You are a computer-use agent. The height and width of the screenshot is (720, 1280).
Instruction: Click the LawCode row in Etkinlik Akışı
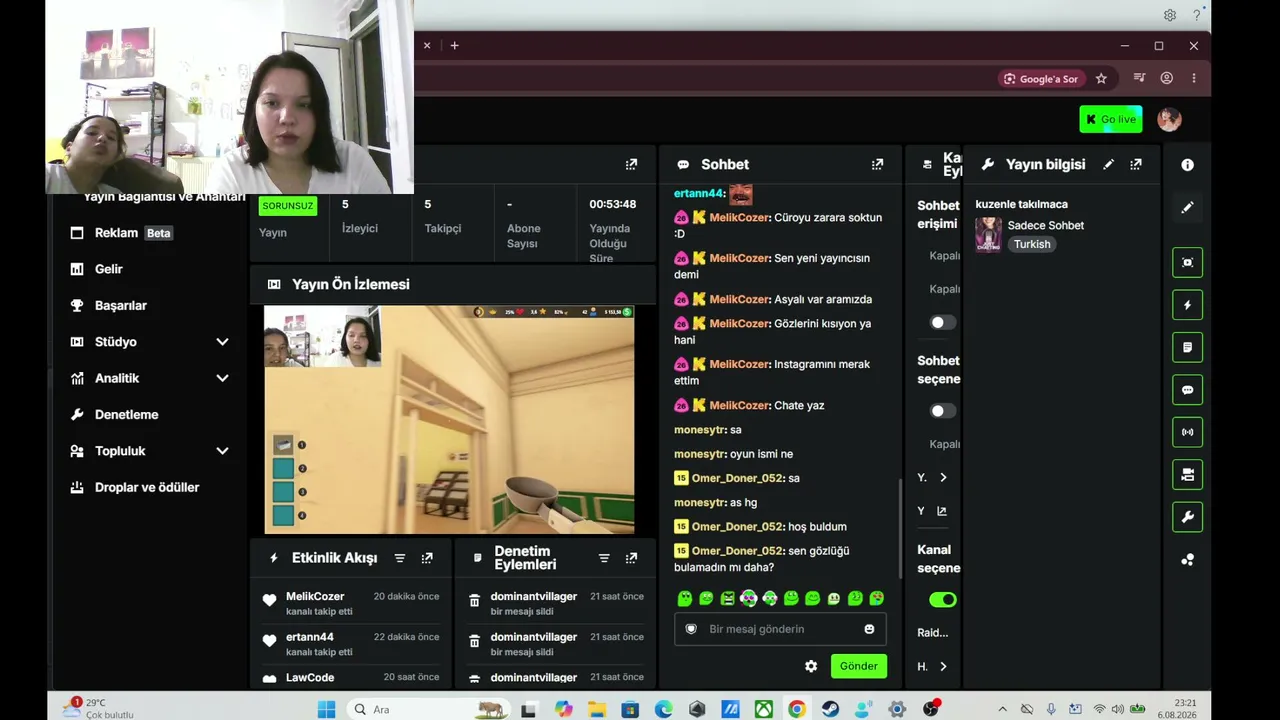pyautogui.click(x=350, y=678)
